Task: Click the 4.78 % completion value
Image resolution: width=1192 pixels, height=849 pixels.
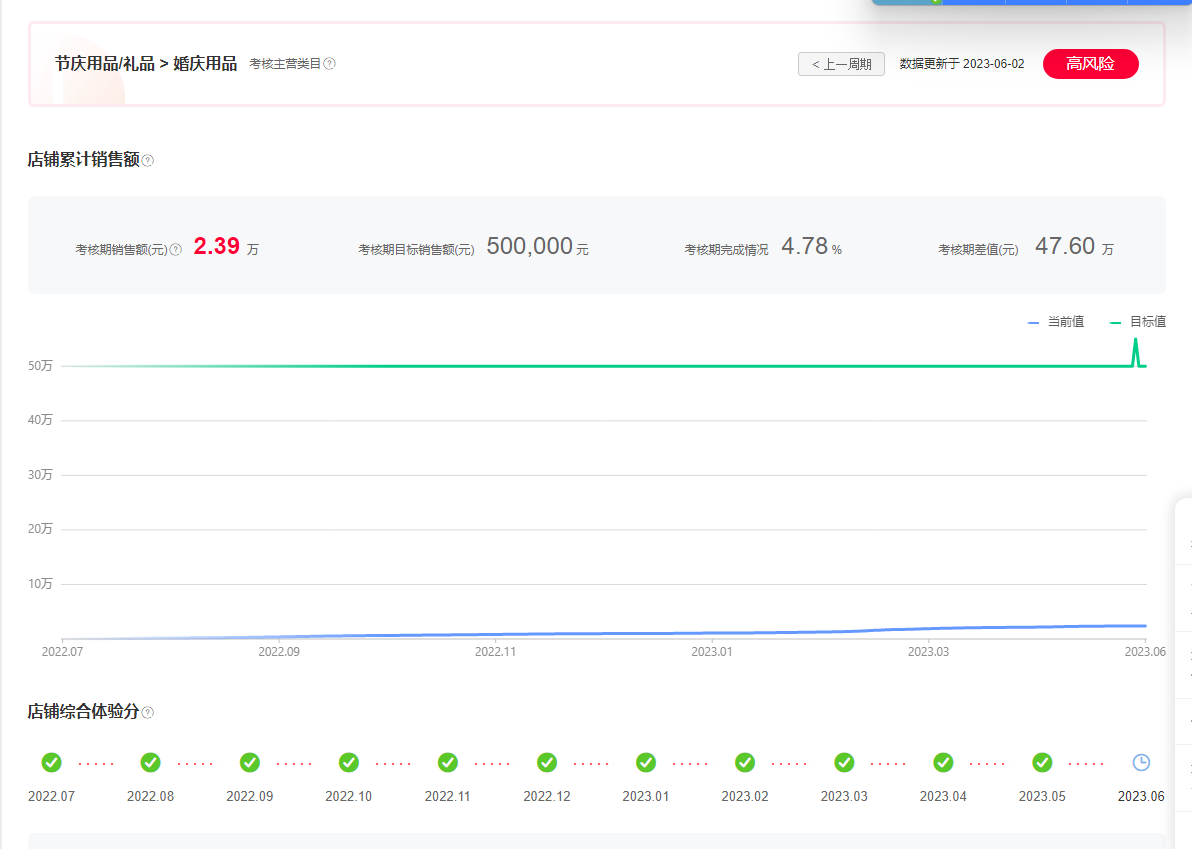Action: pos(811,246)
